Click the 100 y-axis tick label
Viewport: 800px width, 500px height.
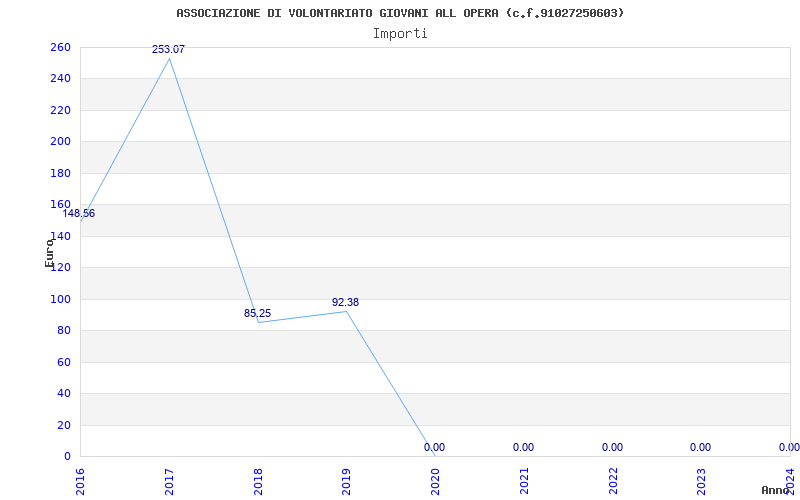point(60,299)
